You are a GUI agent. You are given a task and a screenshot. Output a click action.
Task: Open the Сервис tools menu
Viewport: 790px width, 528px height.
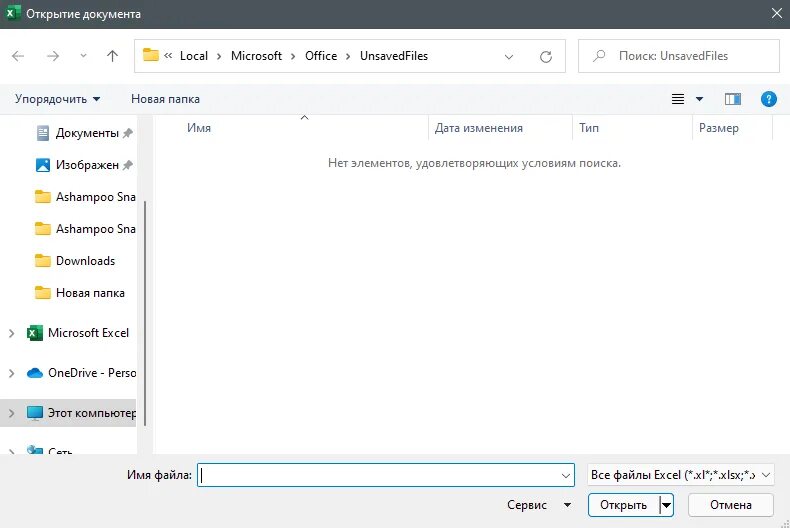pyautogui.click(x=539, y=505)
